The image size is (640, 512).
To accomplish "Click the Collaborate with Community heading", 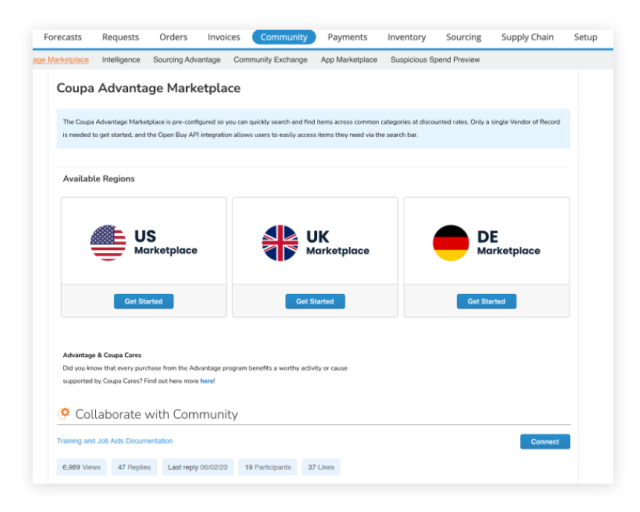I will click(x=157, y=414).
